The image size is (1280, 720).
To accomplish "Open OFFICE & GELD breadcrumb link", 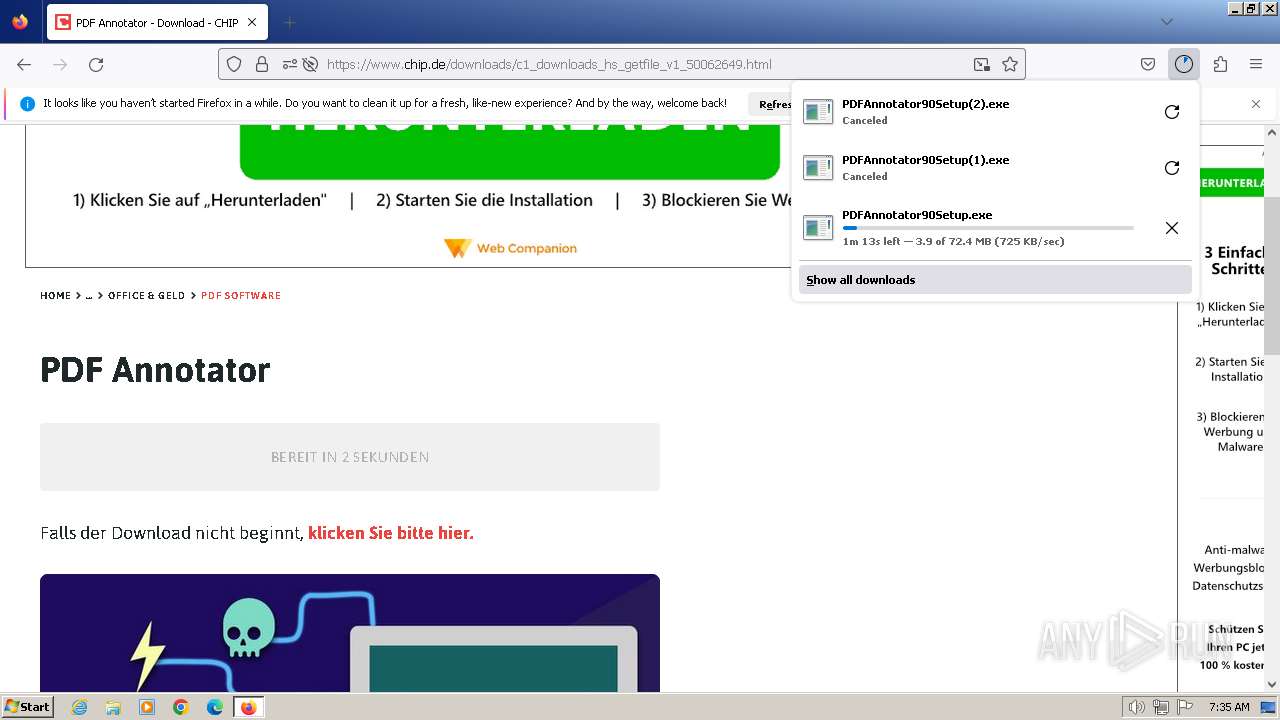I will [146, 296].
